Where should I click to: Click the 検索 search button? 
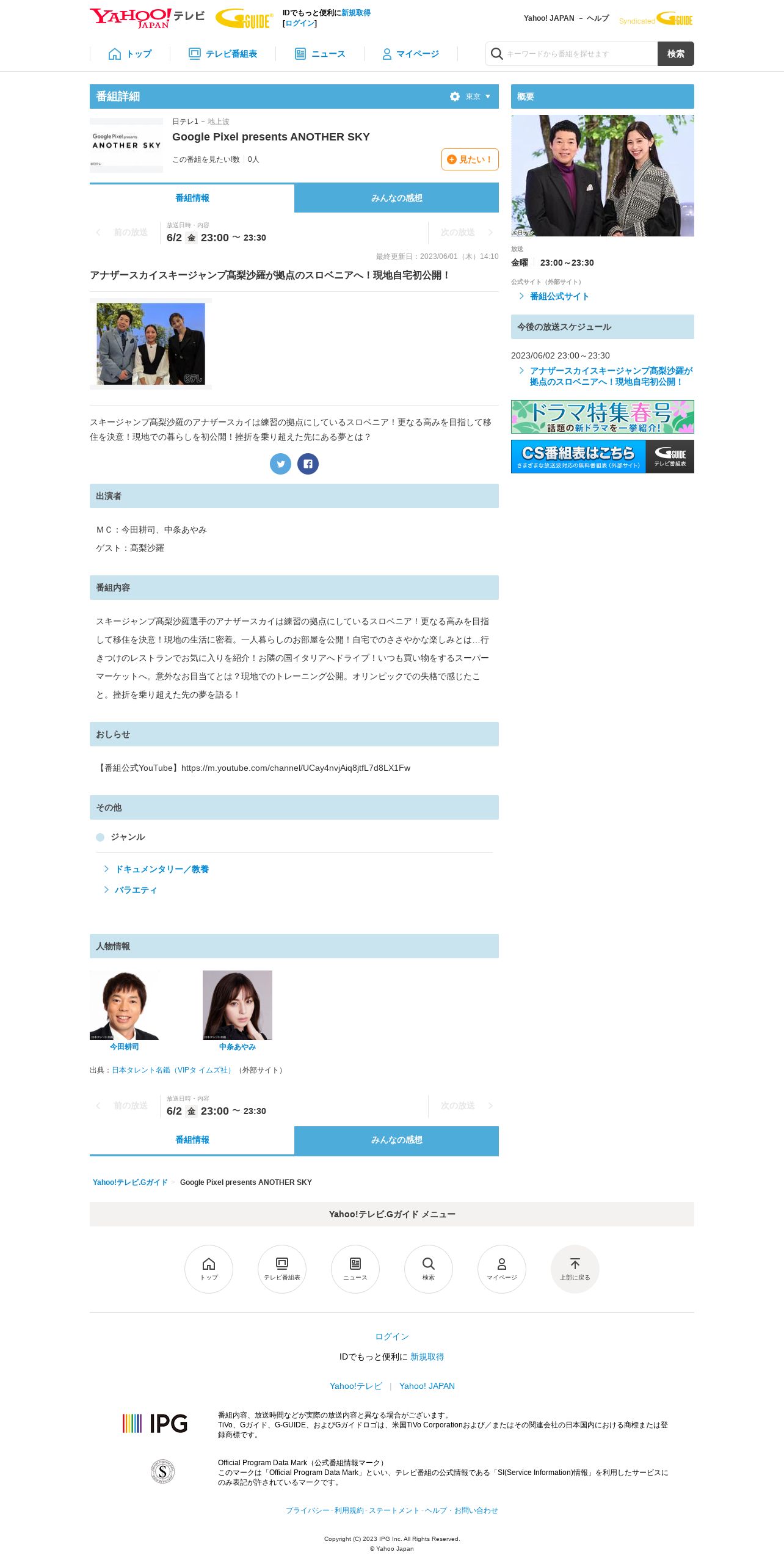(676, 54)
